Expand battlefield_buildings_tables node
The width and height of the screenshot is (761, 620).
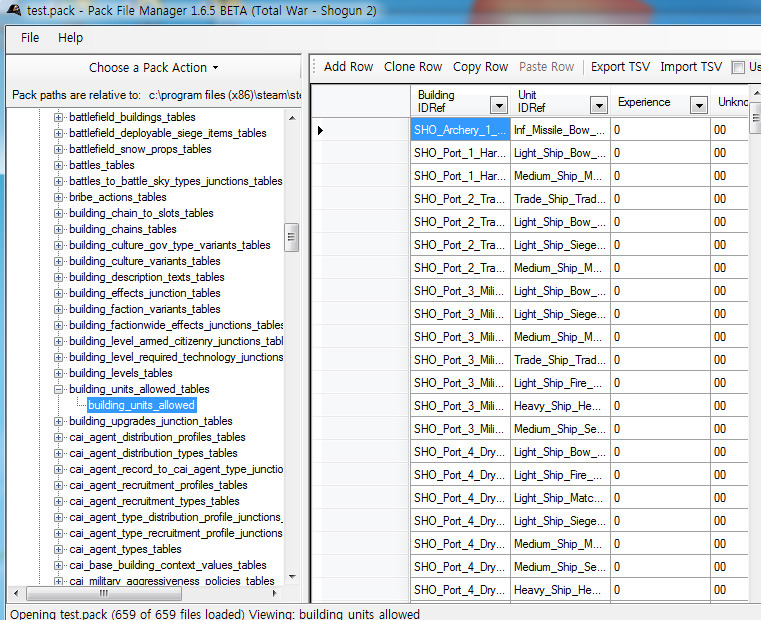click(x=58, y=117)
